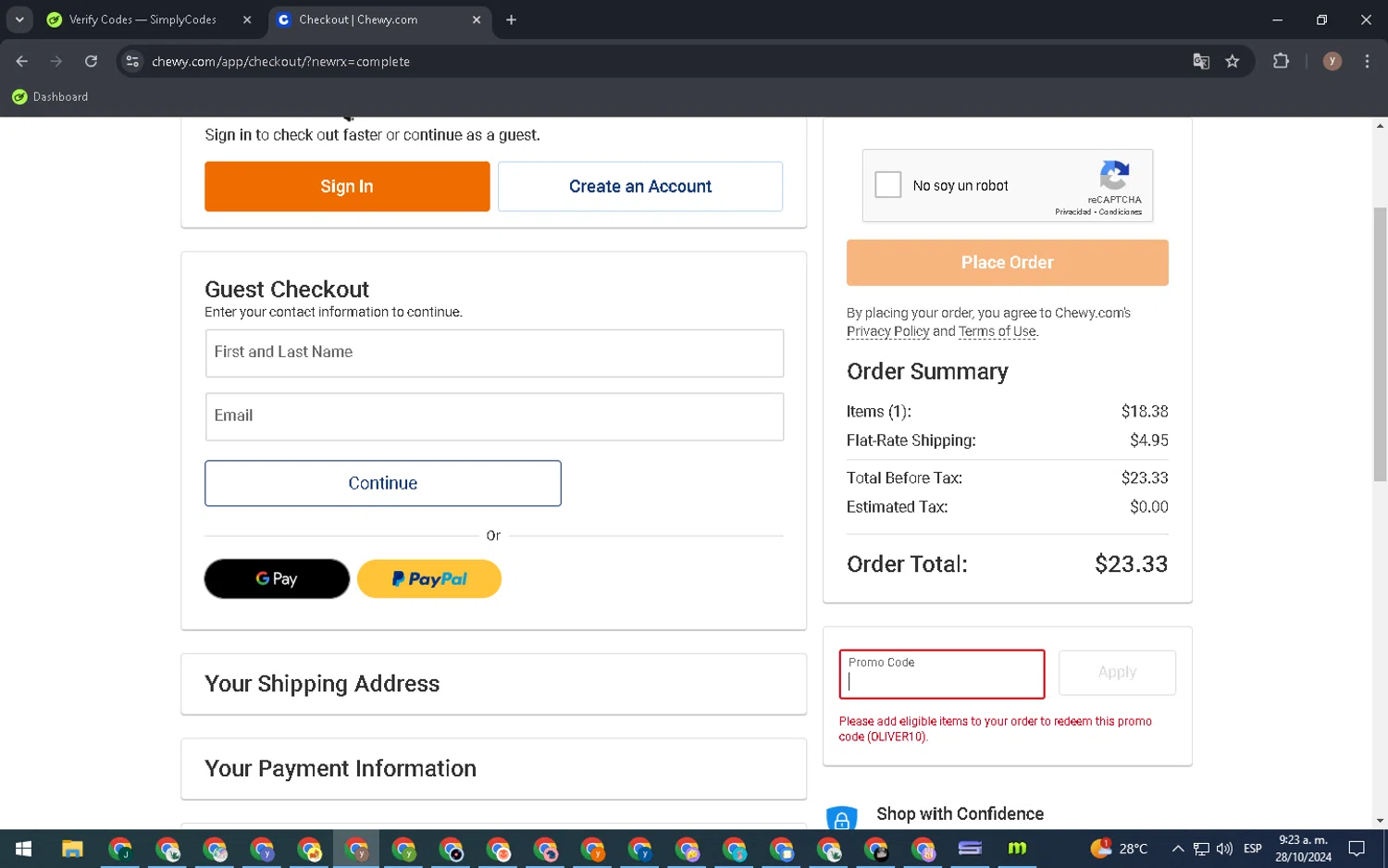The height and width of the screenshot is (868, 1388).
Task: Open a new browser tab
Action: pyautogui.click(x=511, y=19)
